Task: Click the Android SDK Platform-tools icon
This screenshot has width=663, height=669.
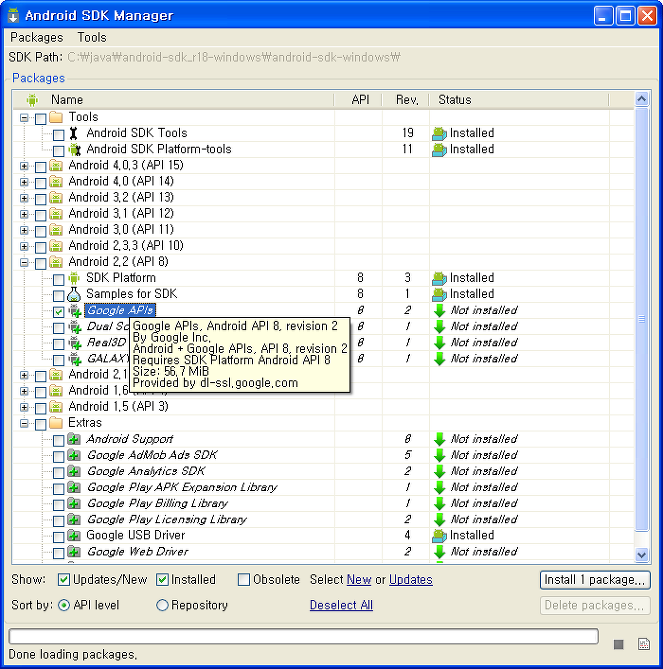Action: coord(75,149)
